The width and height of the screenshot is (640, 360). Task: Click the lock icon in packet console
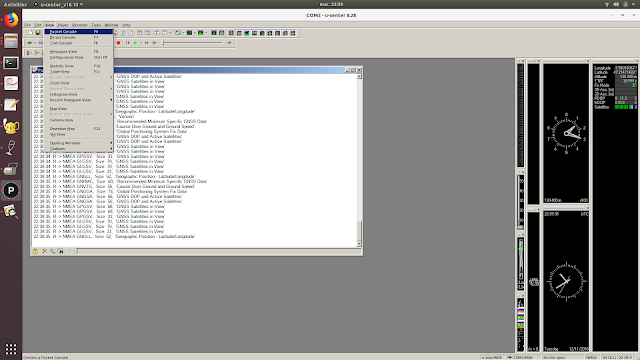[36, 251]
